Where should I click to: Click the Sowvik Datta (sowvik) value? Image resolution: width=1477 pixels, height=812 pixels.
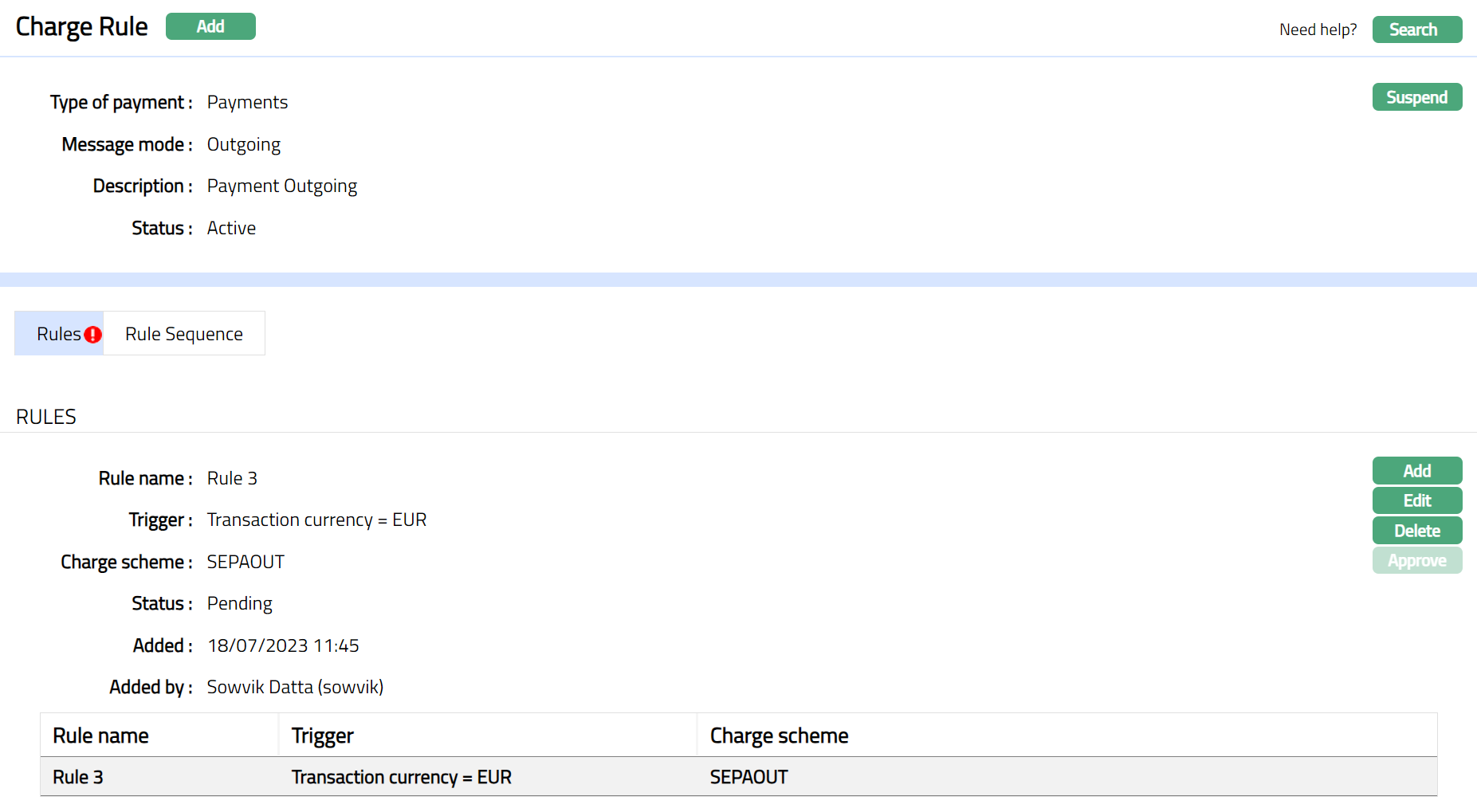[x=295, y=687]
